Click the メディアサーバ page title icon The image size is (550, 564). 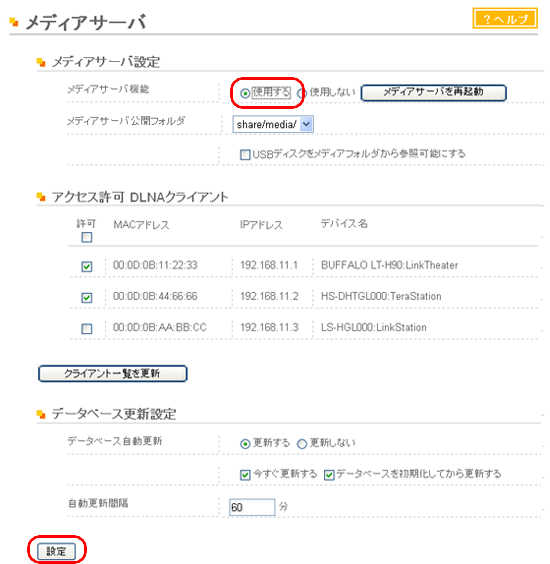tap(14, 22)
